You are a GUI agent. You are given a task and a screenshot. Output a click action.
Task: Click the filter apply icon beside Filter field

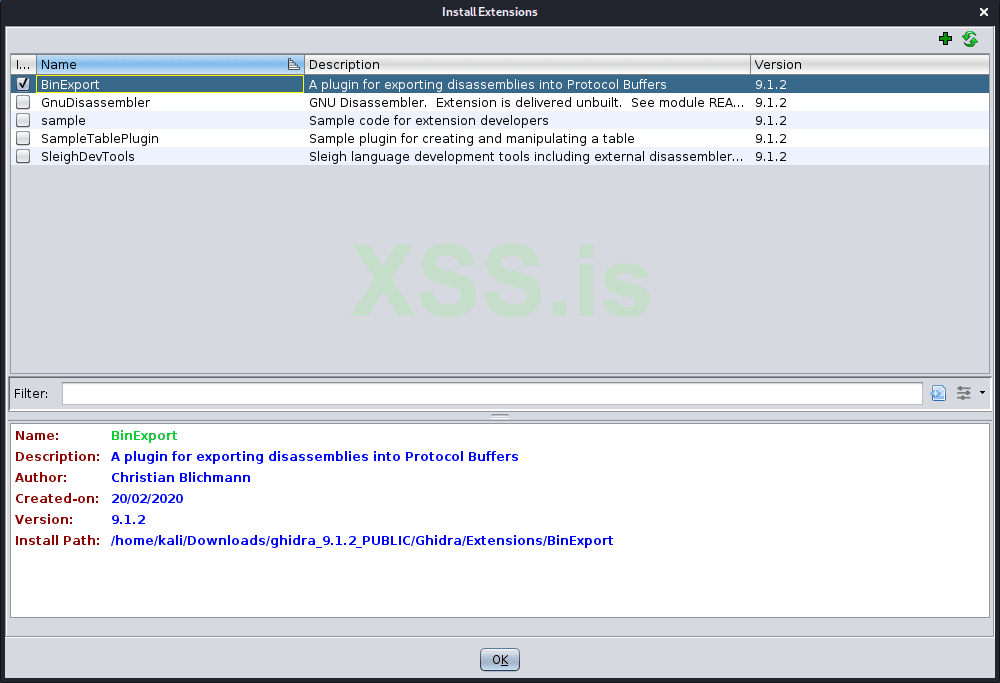click(x=938, y=393)
